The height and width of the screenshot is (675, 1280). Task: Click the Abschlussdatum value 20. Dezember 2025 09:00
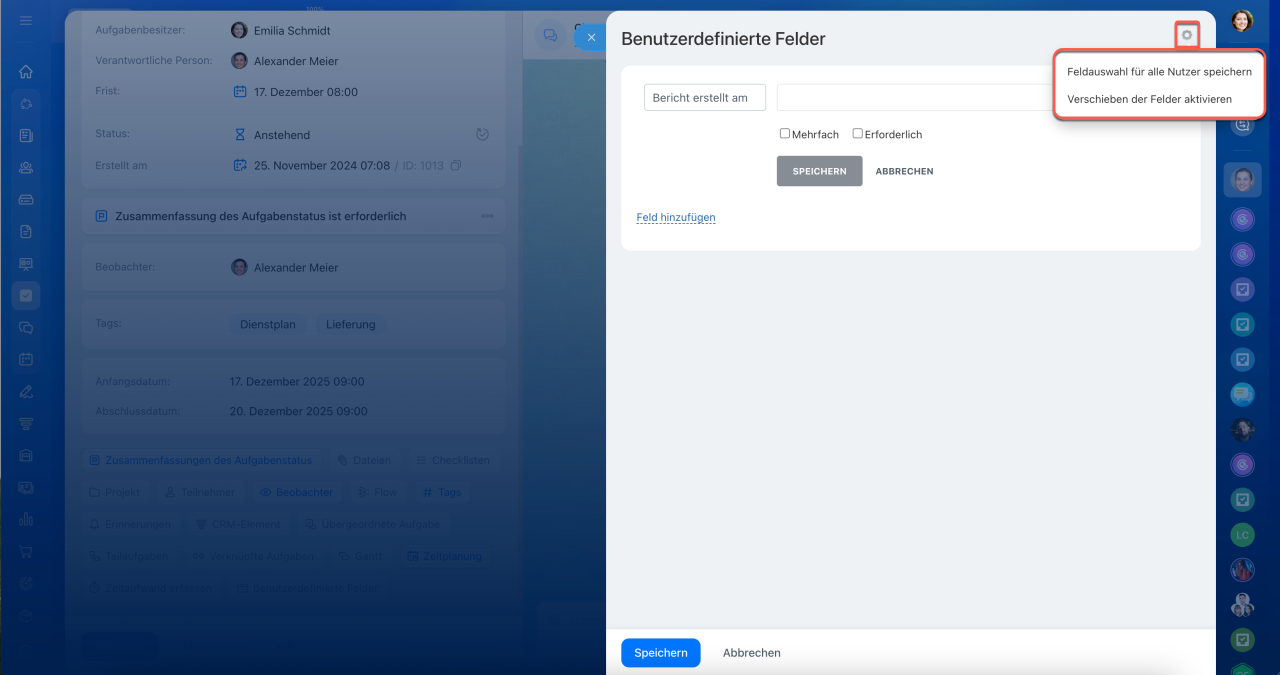point(298,411)
